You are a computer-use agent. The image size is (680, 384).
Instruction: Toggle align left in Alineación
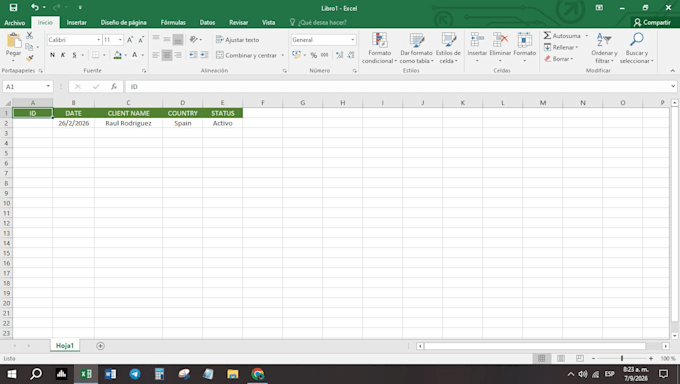(x=156, y=55)
